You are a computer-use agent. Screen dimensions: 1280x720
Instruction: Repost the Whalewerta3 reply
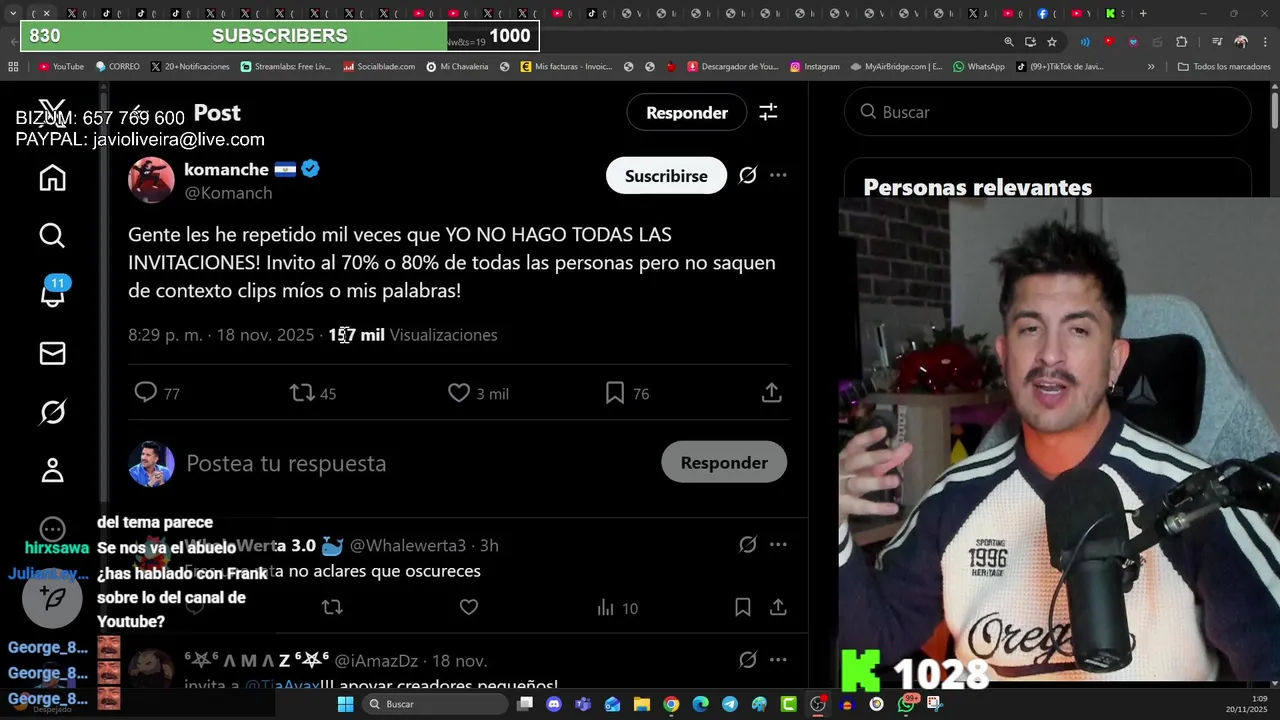coord(332,607)
